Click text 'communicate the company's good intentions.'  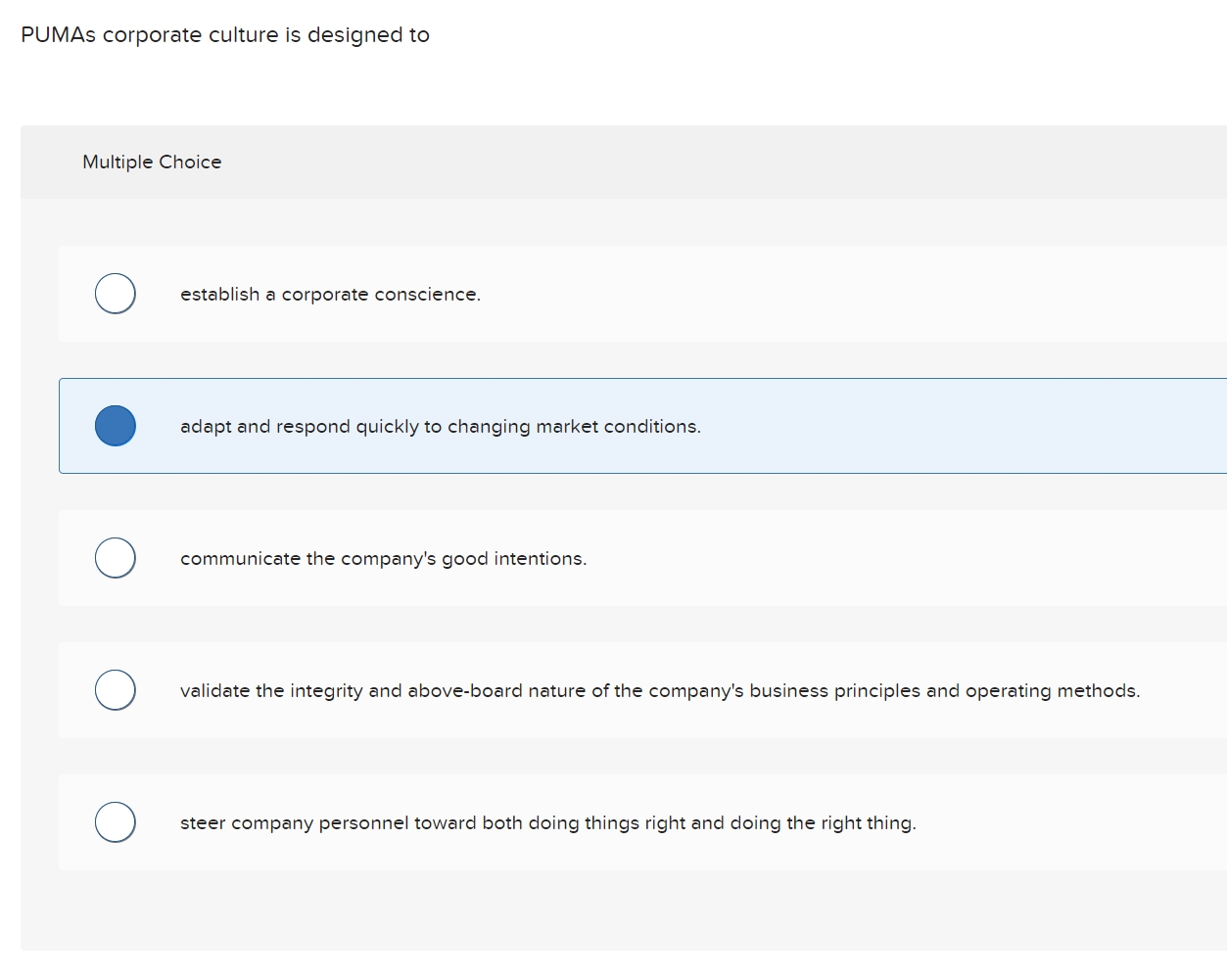[x=383, y=559]
